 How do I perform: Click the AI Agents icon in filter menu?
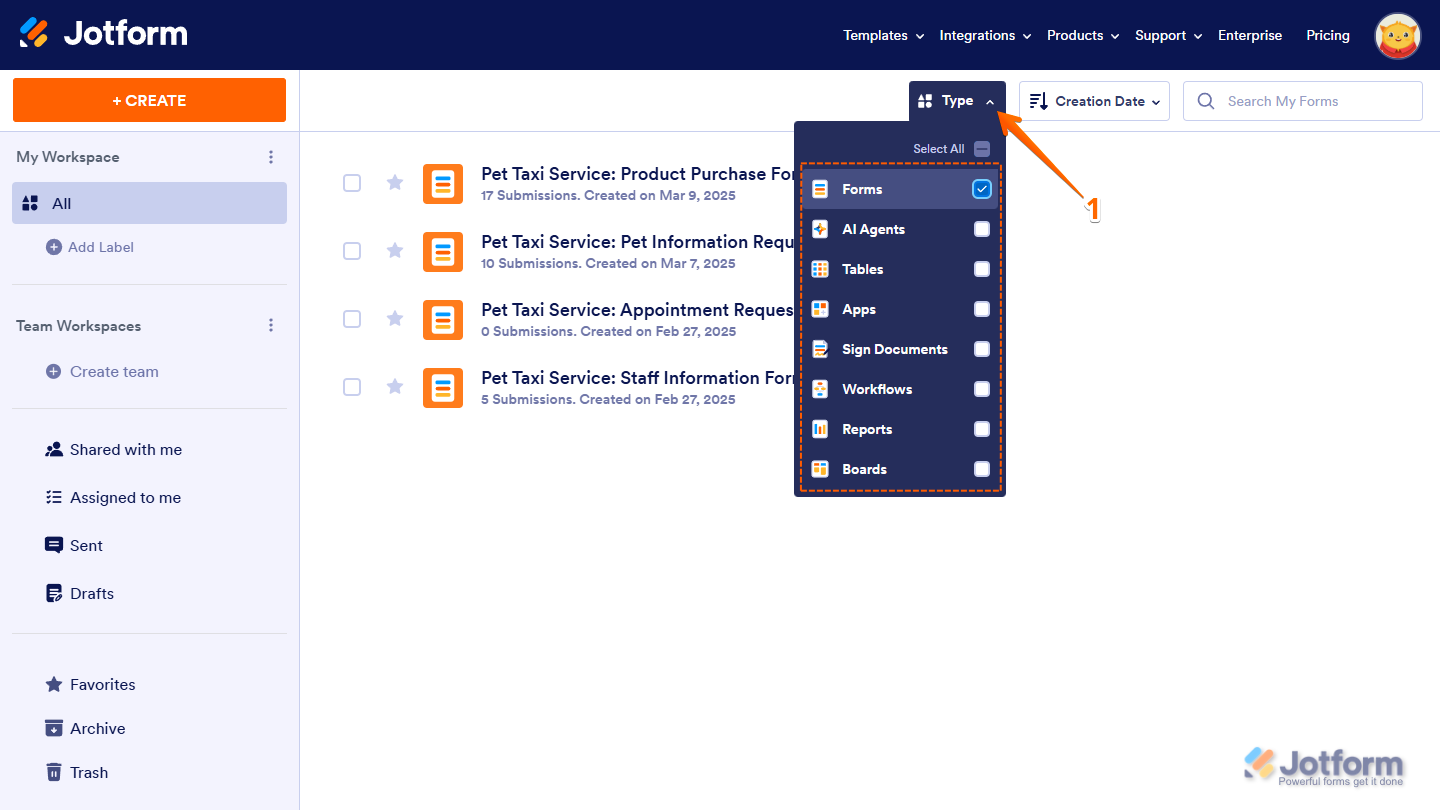click(820, 228)
